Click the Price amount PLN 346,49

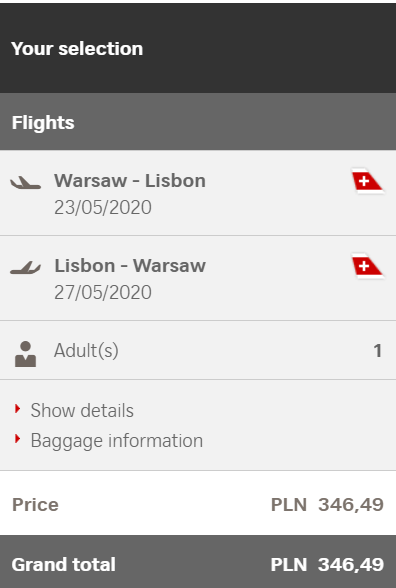[327, 505]
